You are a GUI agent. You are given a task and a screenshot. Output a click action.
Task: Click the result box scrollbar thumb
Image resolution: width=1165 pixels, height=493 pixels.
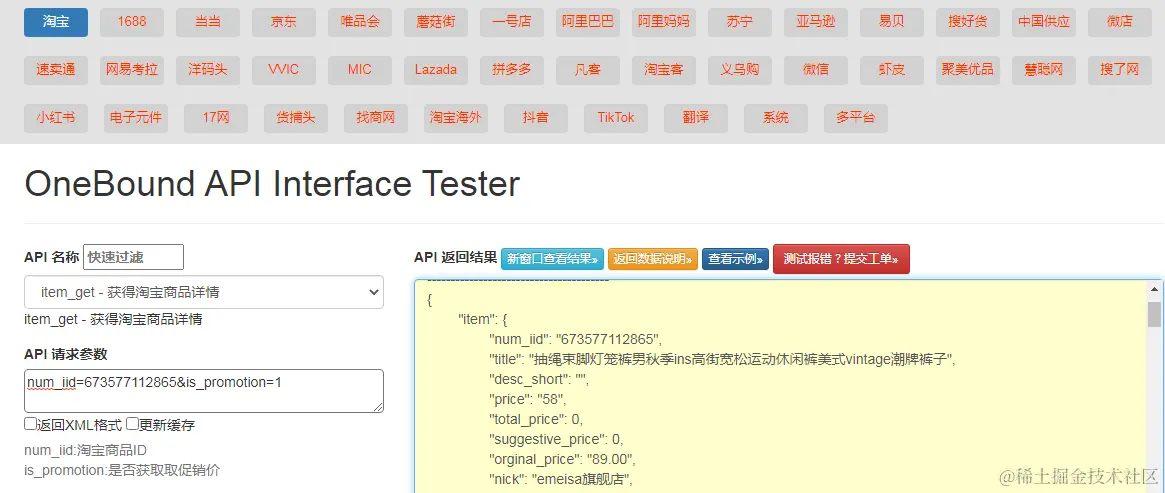tap(1154, 314)
